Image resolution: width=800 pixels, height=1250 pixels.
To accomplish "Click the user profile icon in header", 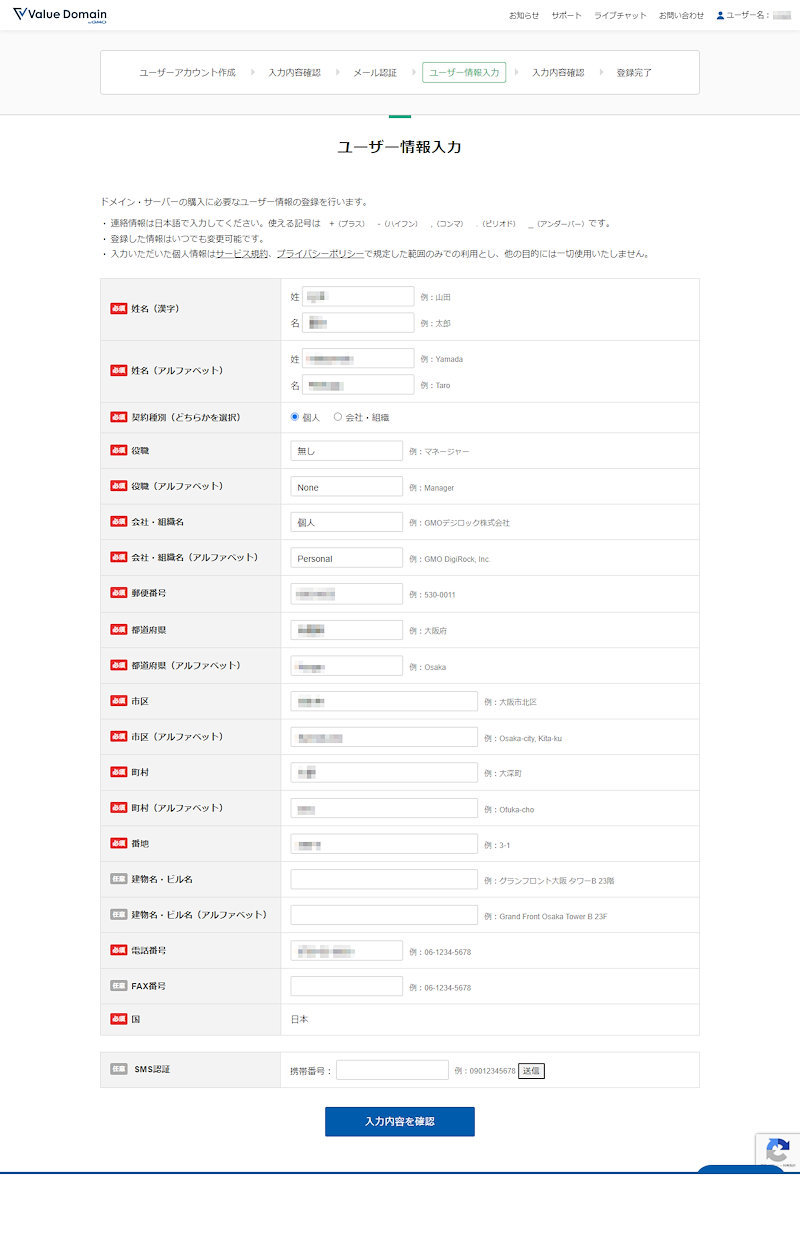I will tap(720, 16).
